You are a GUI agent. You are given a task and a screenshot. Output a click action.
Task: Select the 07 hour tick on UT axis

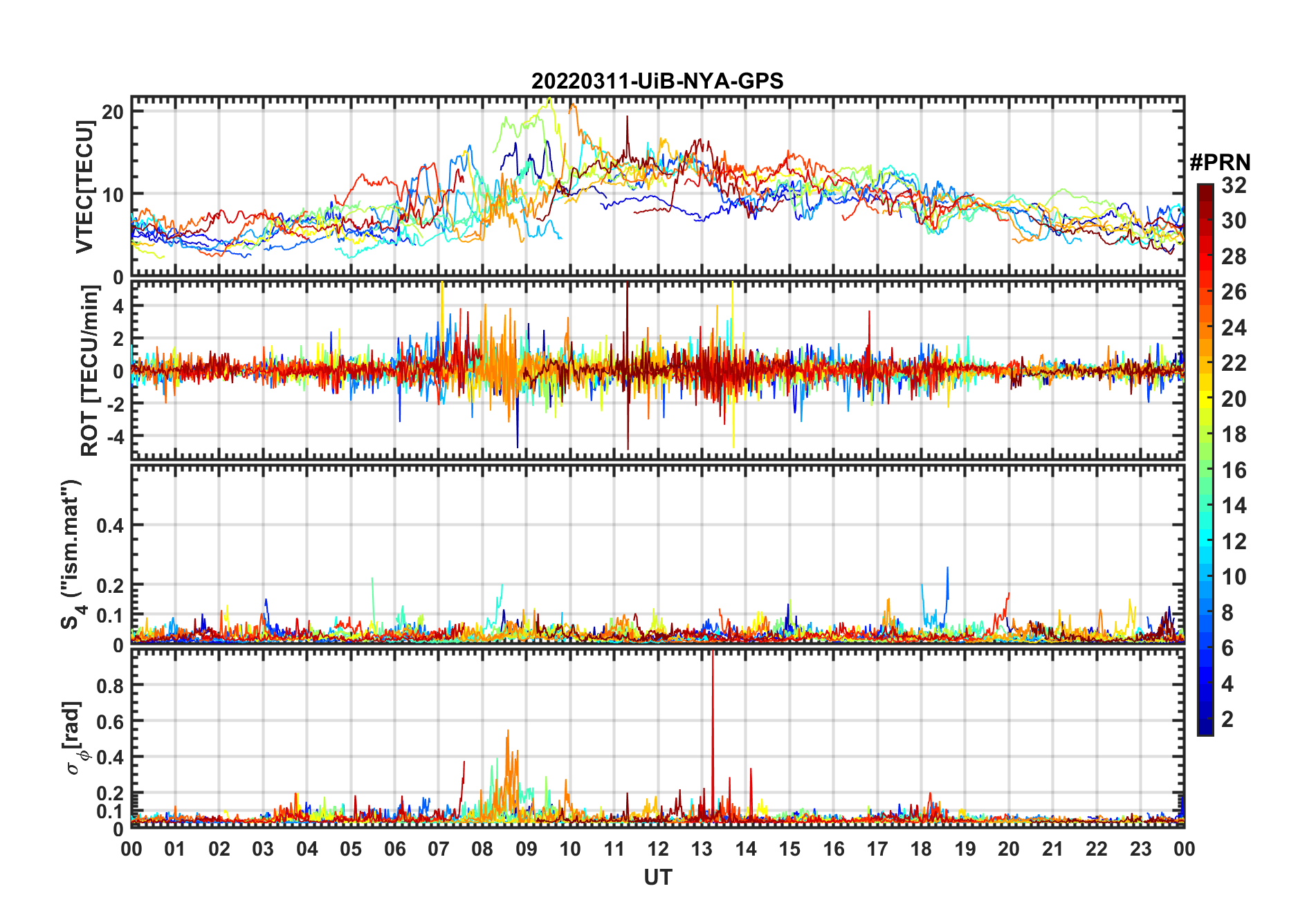439,849
